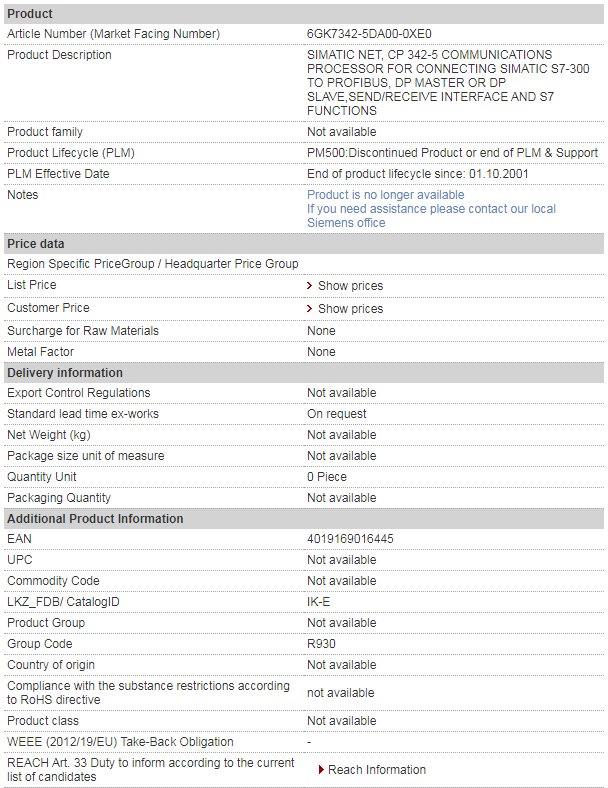The width and height of the screenshot is (608, 788).
Task: Click the PLM Effective Date value
Action: [418, 174]
